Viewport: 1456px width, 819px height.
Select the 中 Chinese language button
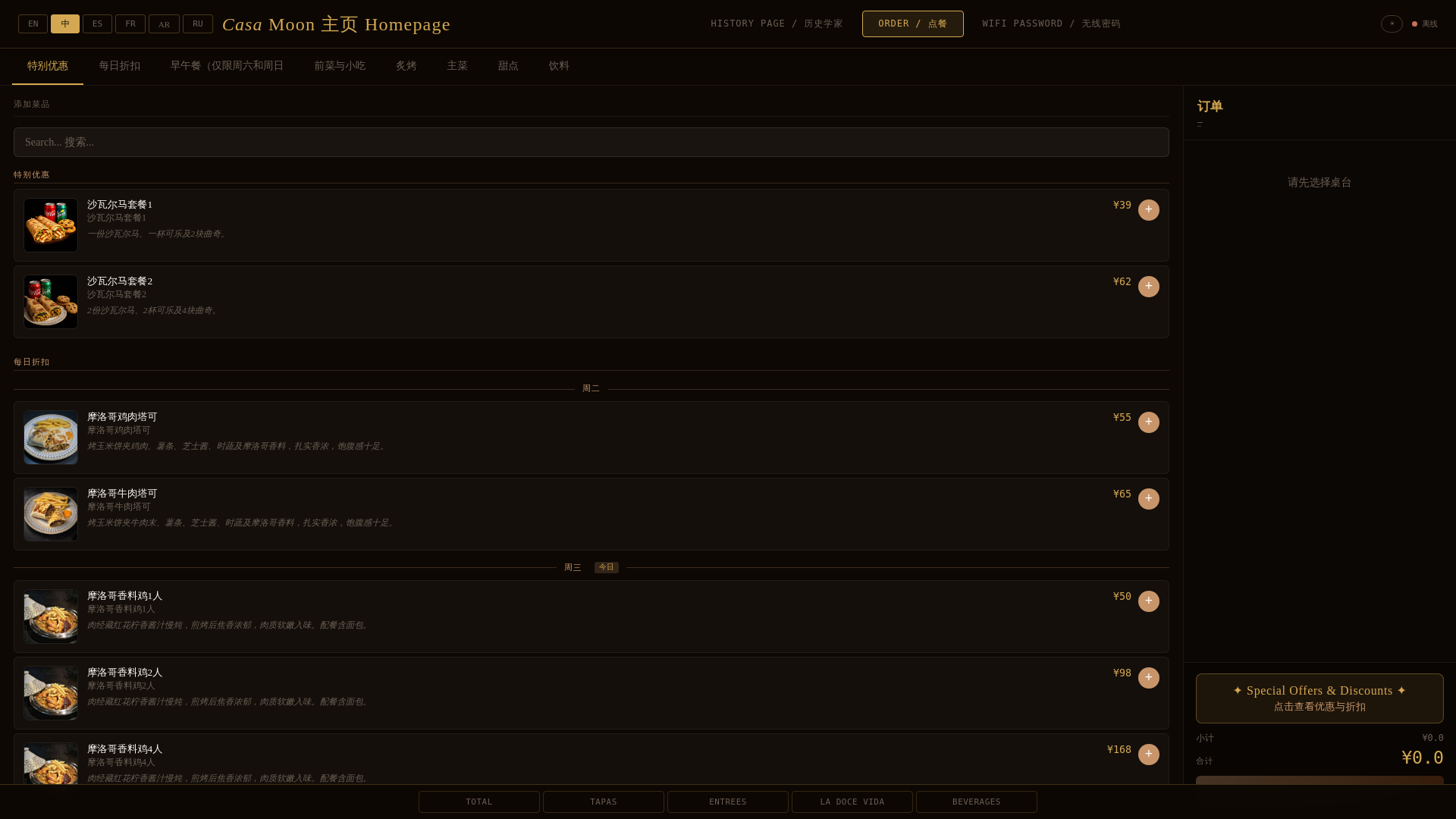(x=65, y=24)
